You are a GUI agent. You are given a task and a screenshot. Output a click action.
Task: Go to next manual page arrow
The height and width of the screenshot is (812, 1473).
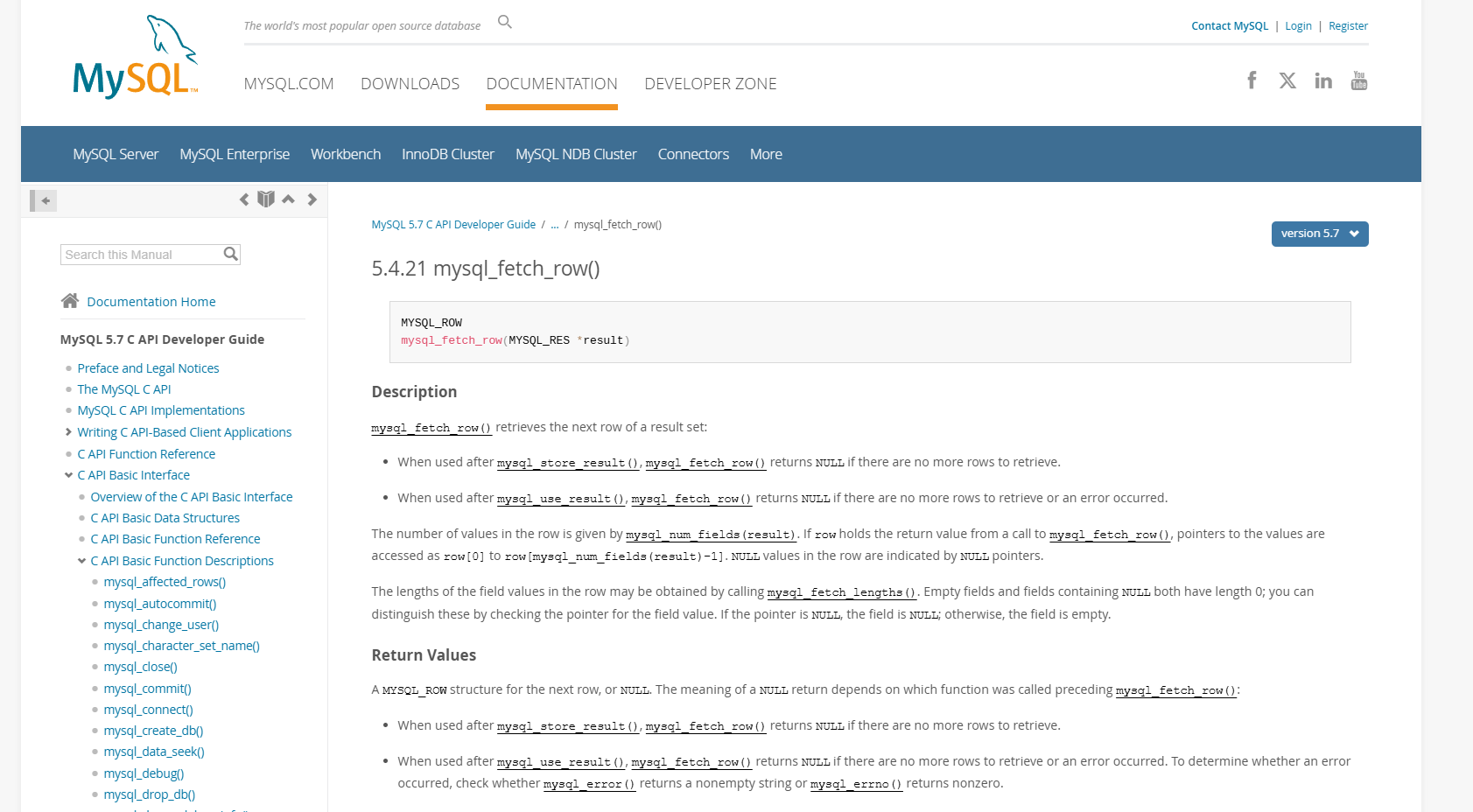click(312, 199)
